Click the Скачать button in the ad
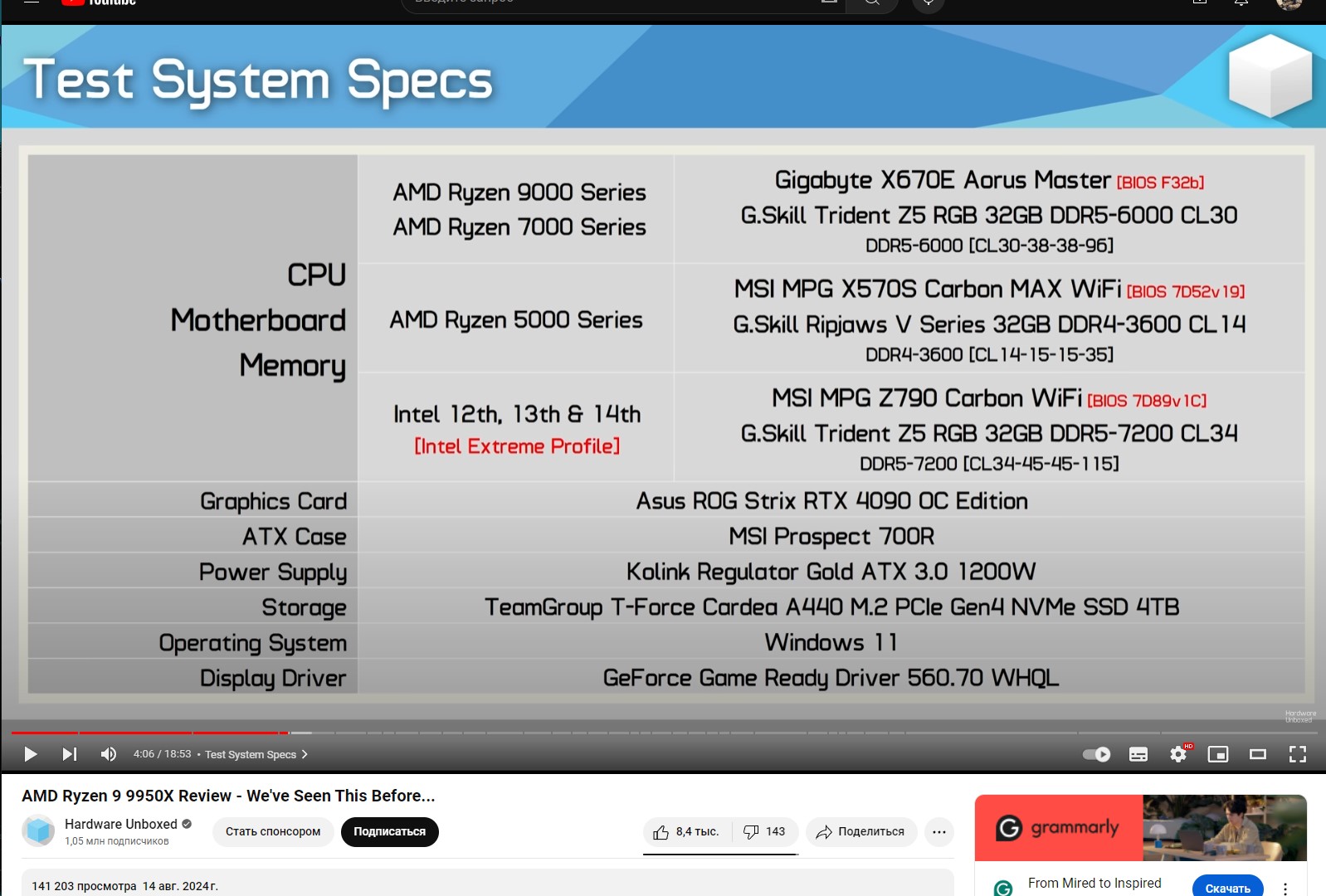 click(x=1228, y=887)
